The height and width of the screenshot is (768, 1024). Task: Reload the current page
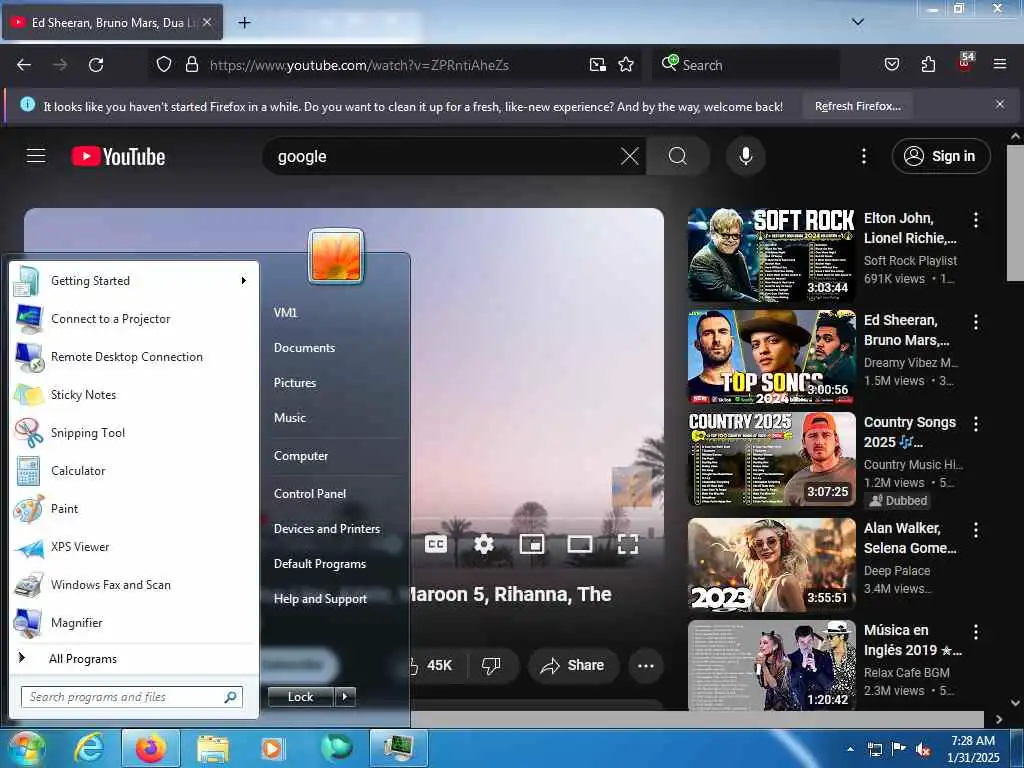(x=96, y=65)
